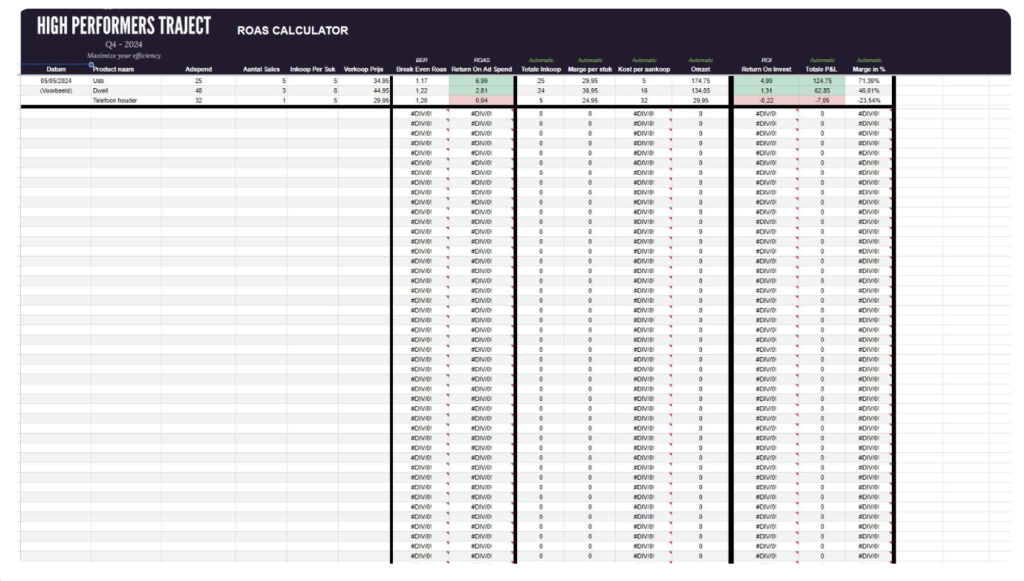The height and width of the screenshot is (581, 1024).
Task: Select ROI cell '4,99'
Action: tap(766, 81)
